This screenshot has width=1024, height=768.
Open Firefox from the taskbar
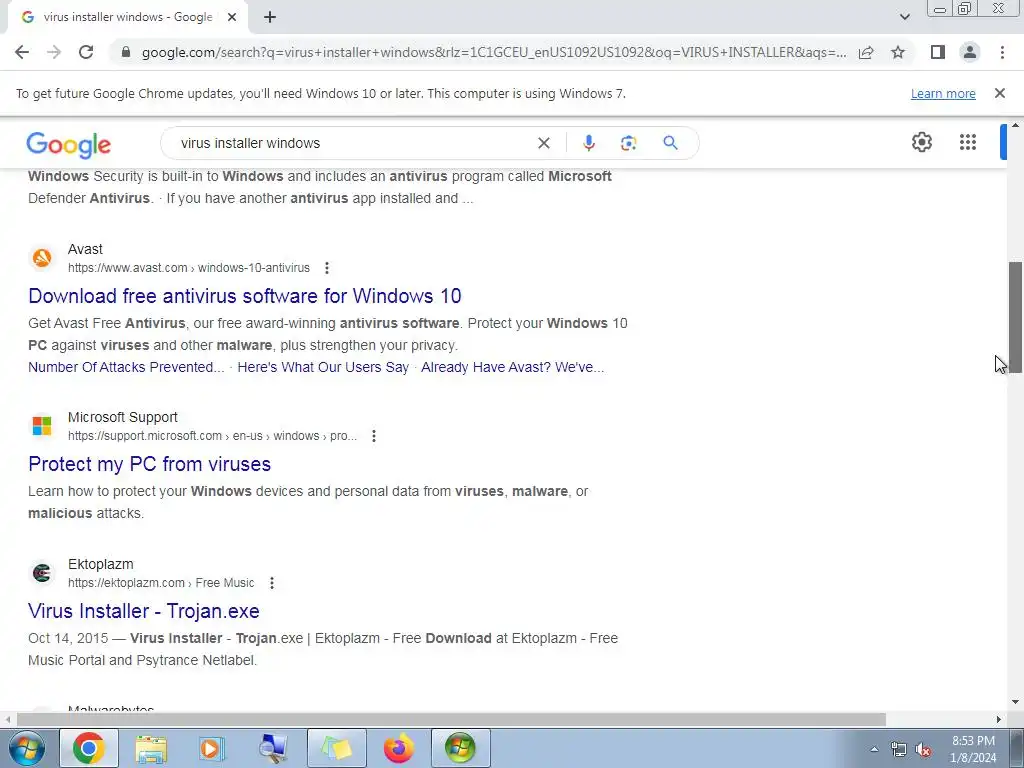[x=399, y=748]
